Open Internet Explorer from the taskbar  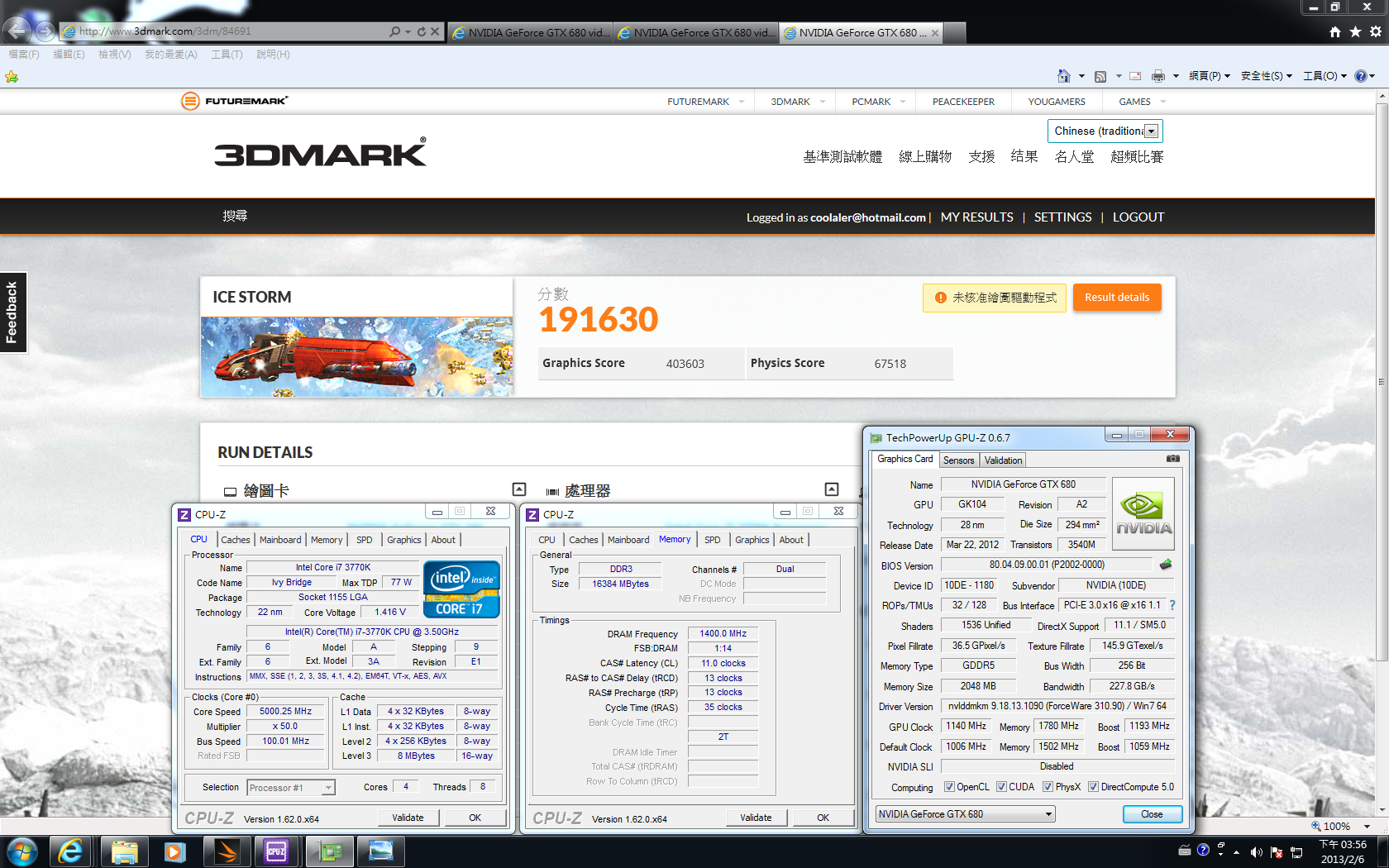pyautogui.click(x=70, y=851)
